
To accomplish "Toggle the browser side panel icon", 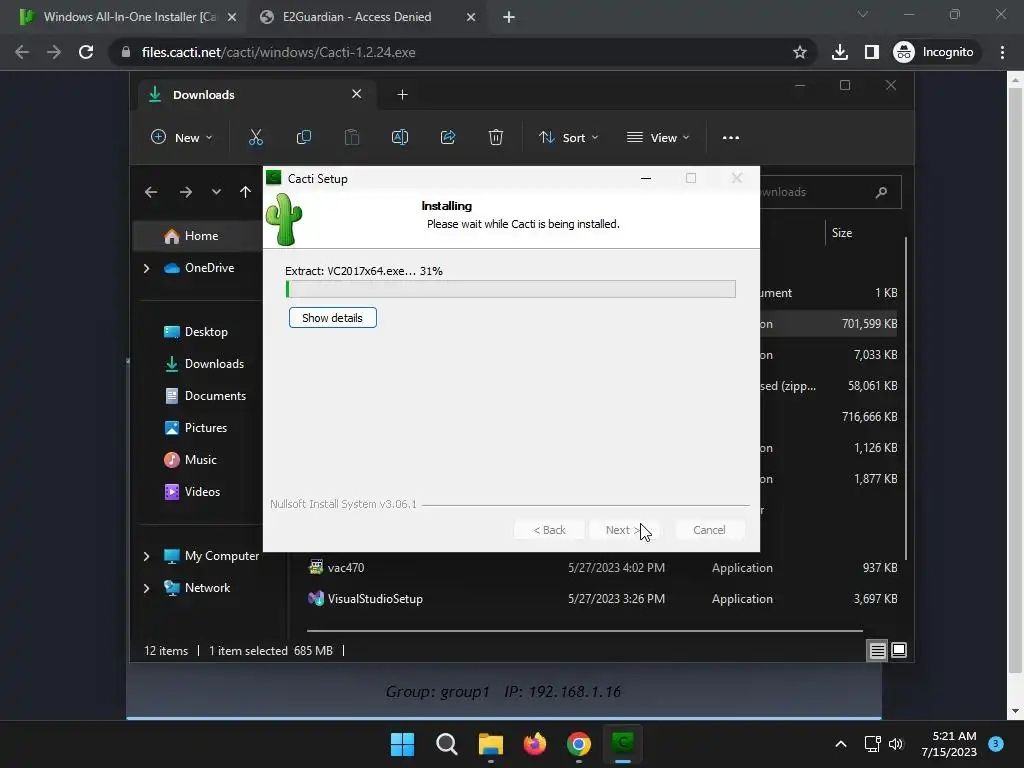I will (x=872, y=52).
